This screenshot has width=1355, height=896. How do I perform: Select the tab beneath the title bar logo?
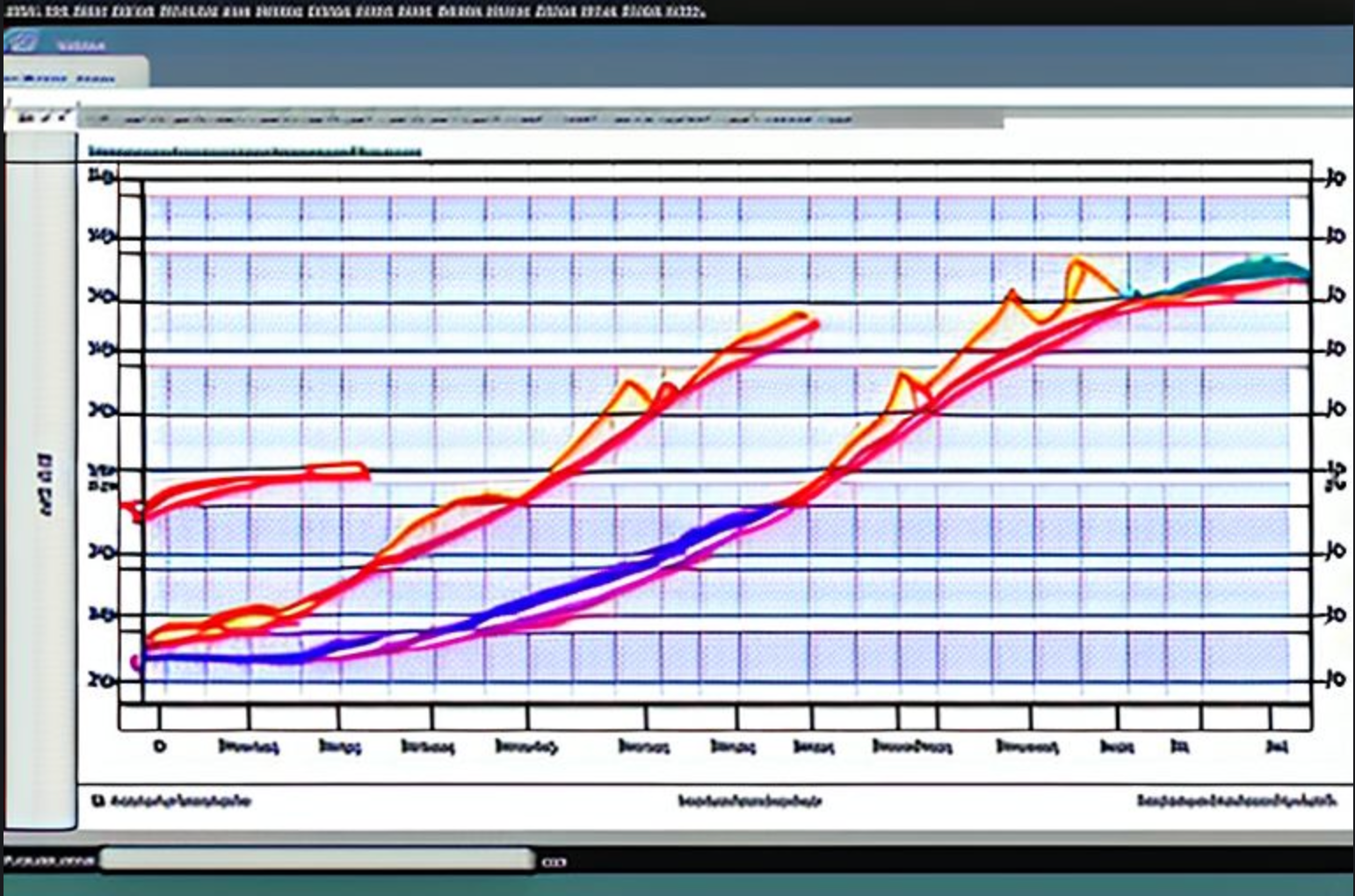point(75,73)
